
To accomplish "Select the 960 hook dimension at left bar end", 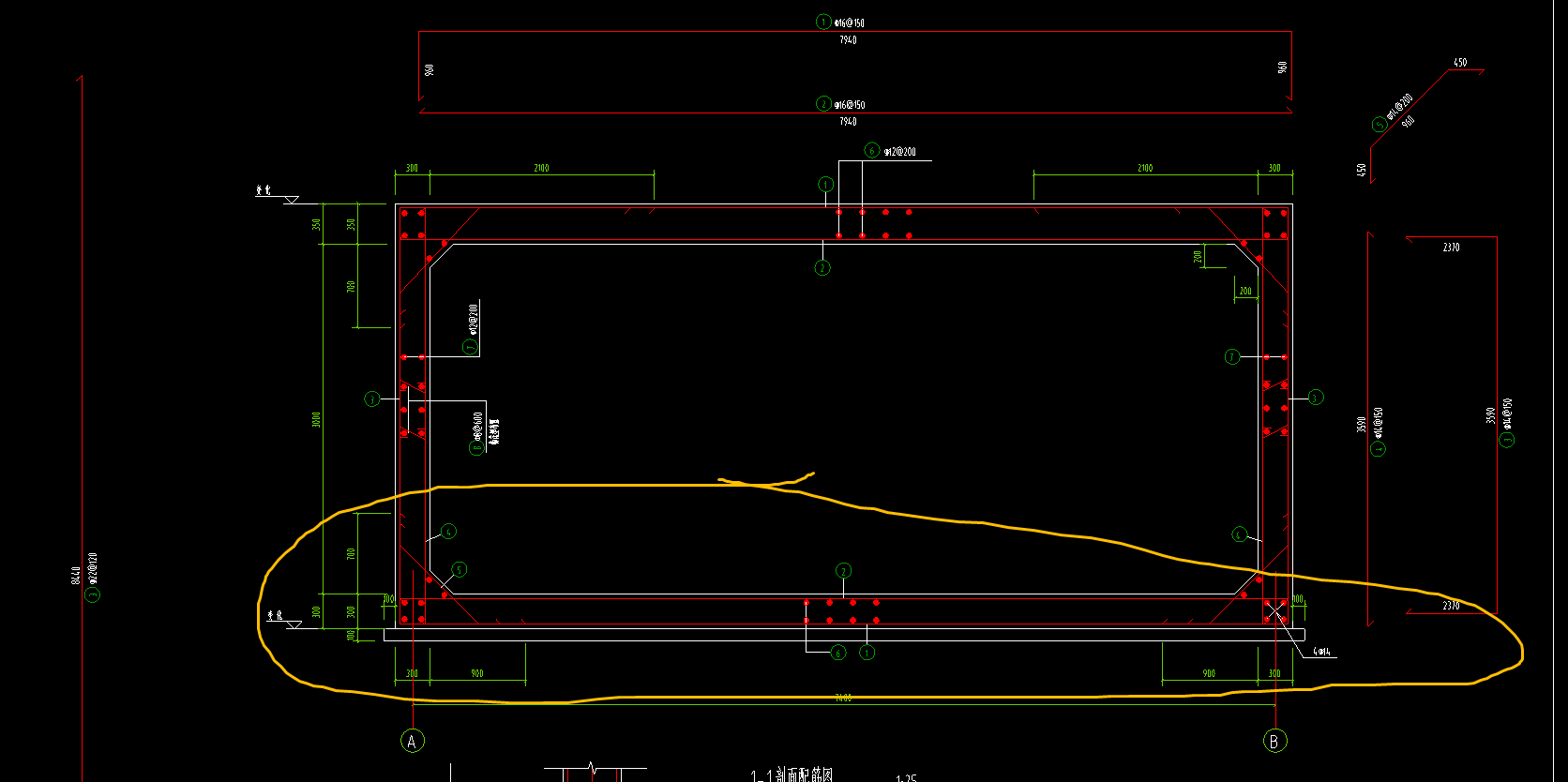I will 430,69.
